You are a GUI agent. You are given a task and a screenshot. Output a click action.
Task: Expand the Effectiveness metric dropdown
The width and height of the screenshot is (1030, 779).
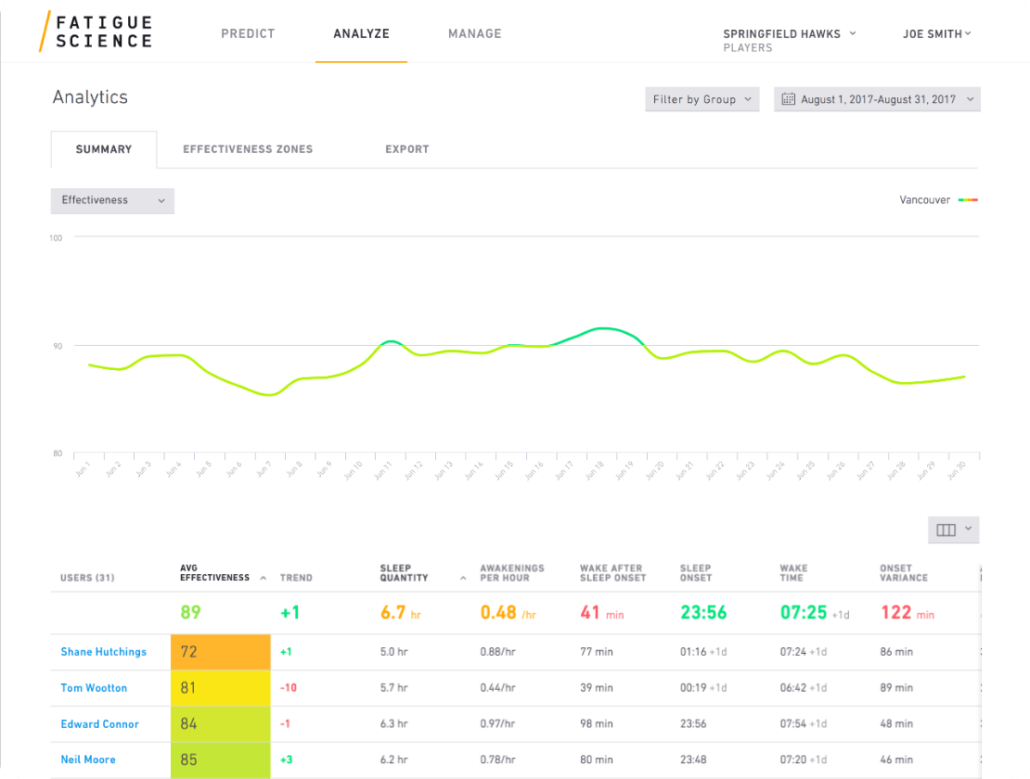[112, 201]
